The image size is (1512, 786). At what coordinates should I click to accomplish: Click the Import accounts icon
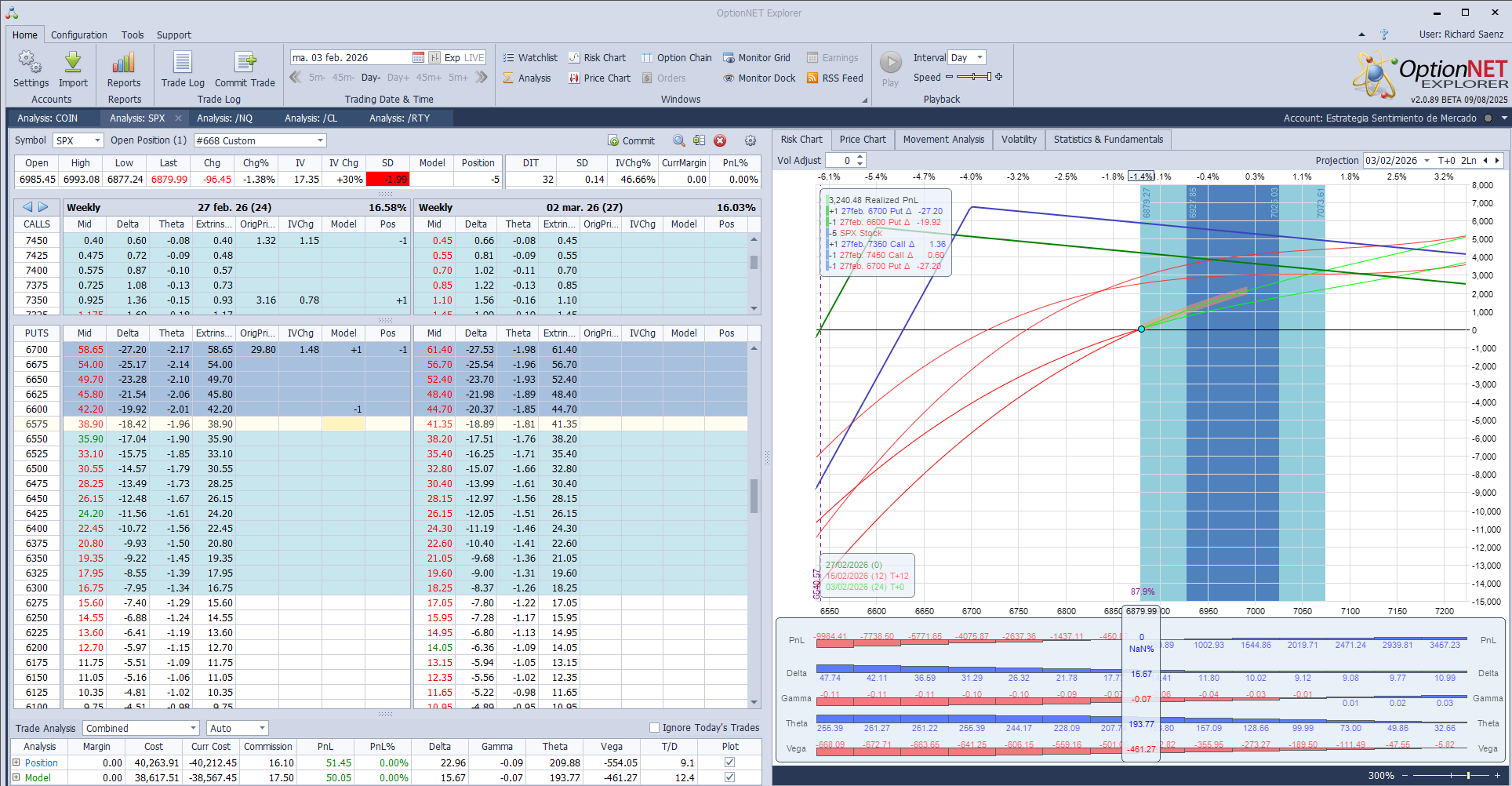coord(73,70)
